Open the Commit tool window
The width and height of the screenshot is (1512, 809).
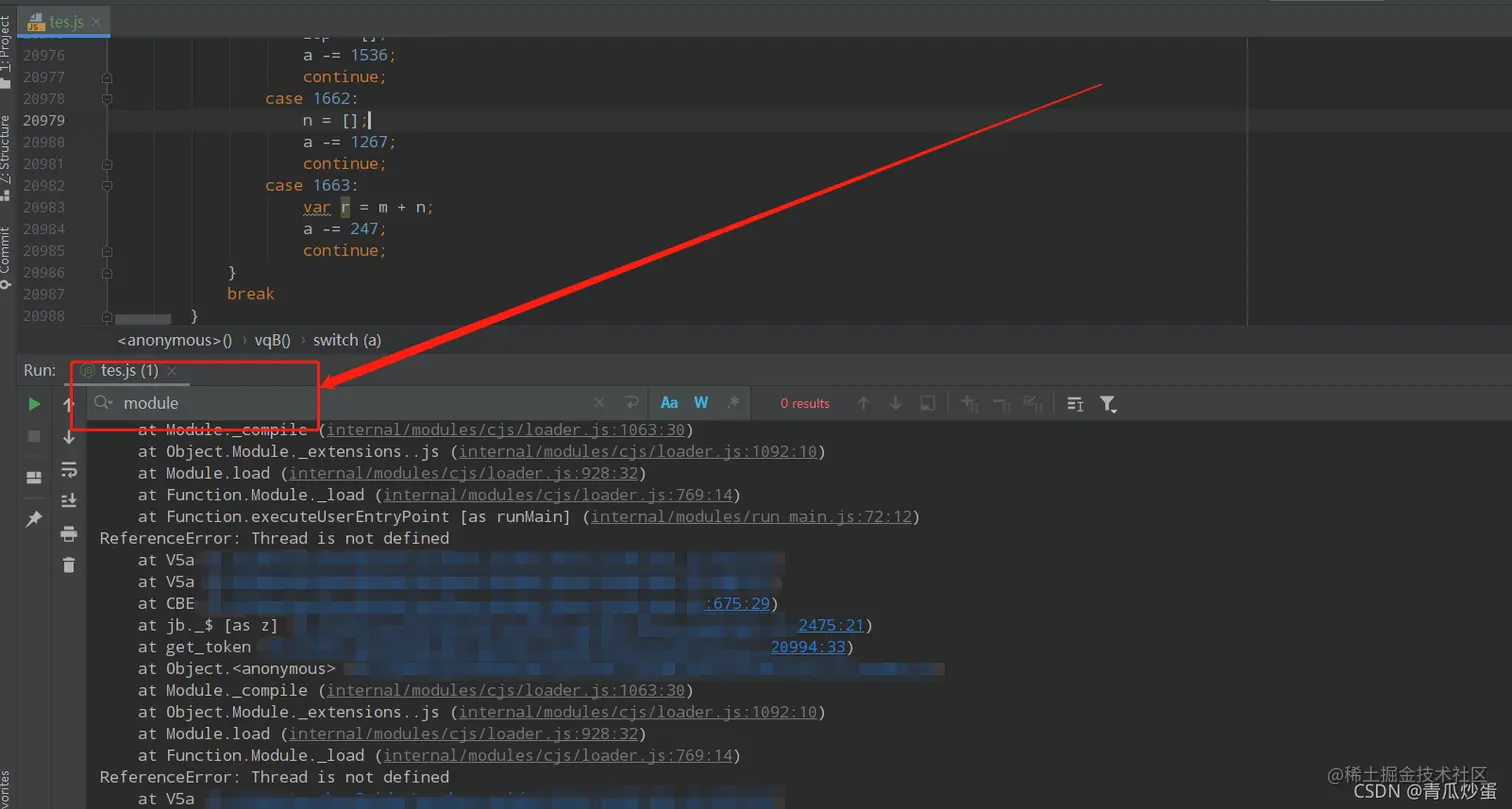point(7,257)
